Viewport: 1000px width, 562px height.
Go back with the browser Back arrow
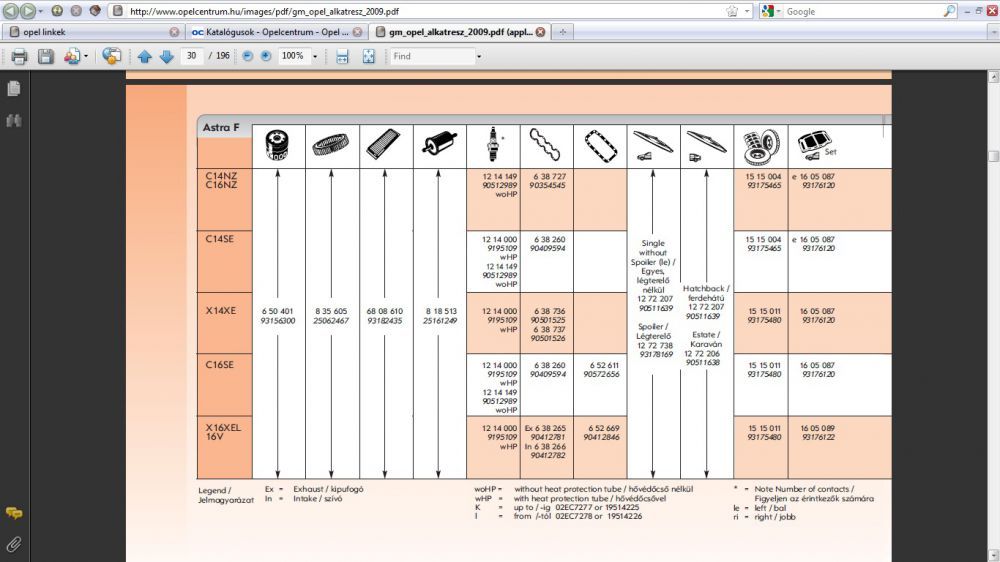[x=11, y=11]
